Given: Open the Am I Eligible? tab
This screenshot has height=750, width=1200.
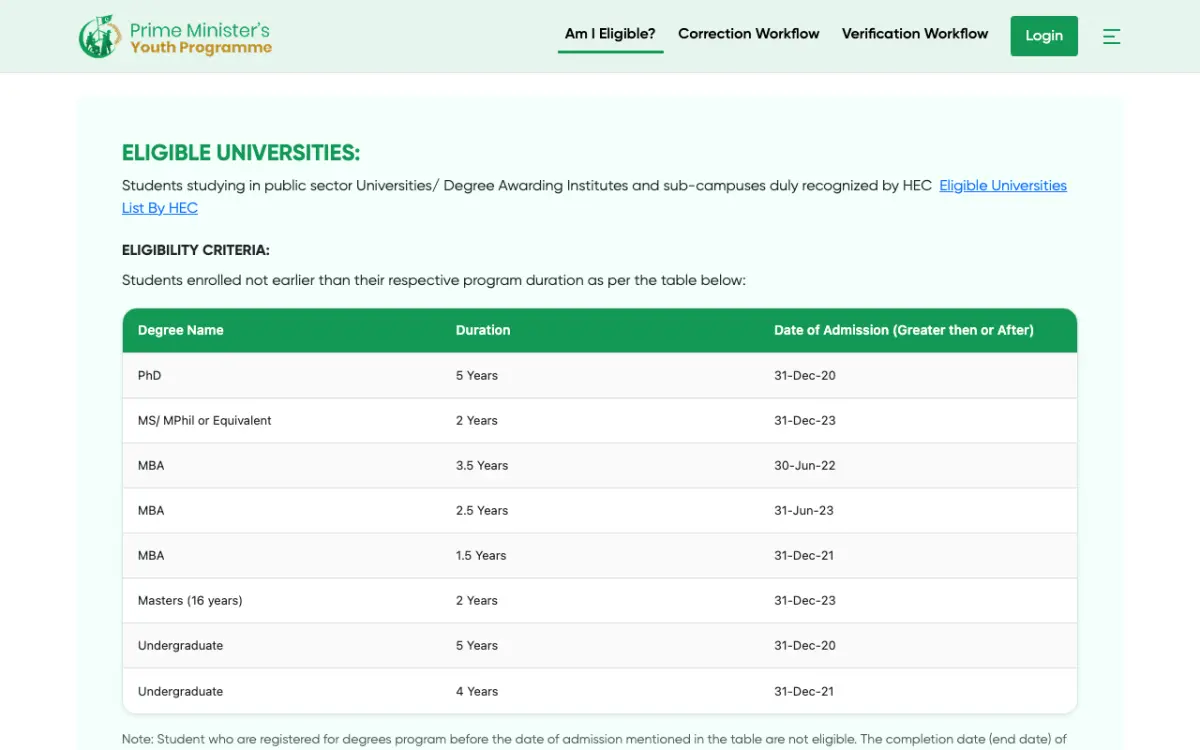Looking at the screenshot, I should click(x=610, y=34).
